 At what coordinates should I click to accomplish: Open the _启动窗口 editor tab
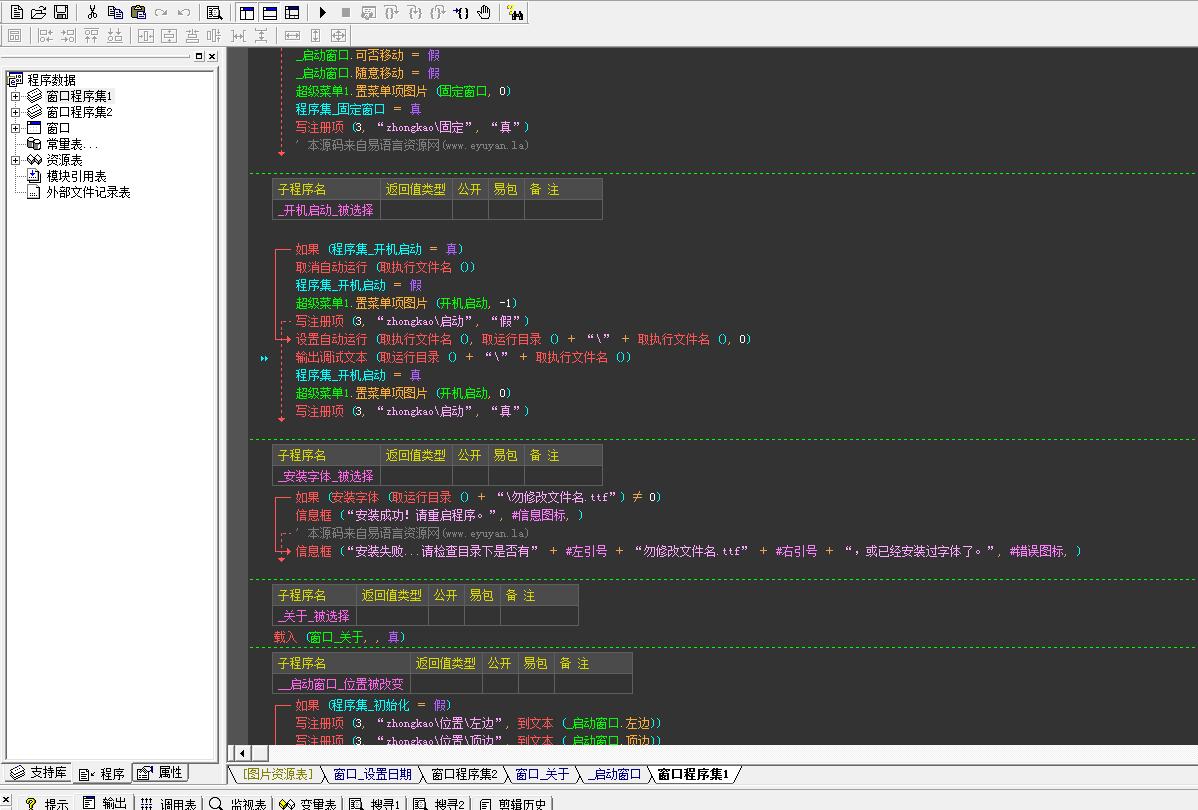(x=614, y=774)
